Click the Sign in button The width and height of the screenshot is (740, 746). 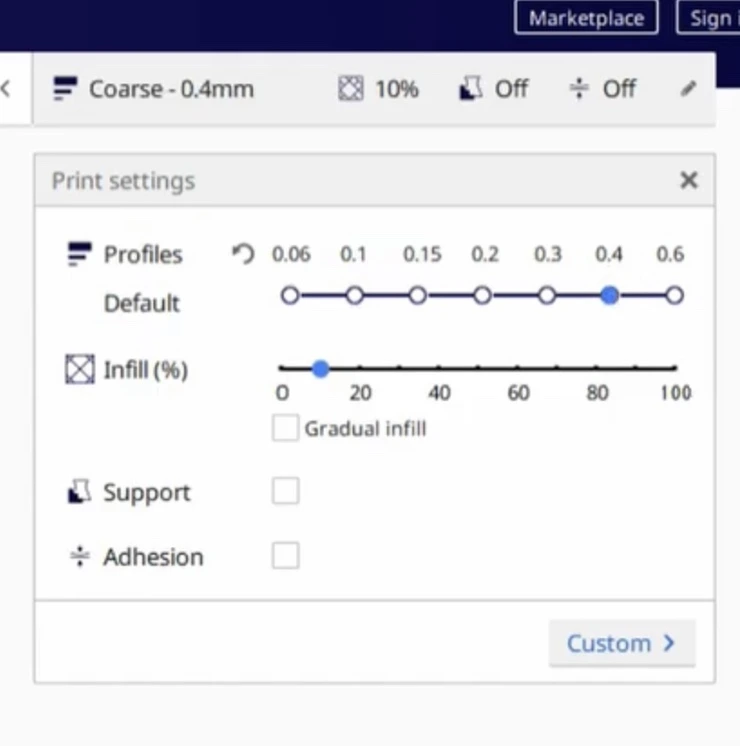tap(710, 18)
